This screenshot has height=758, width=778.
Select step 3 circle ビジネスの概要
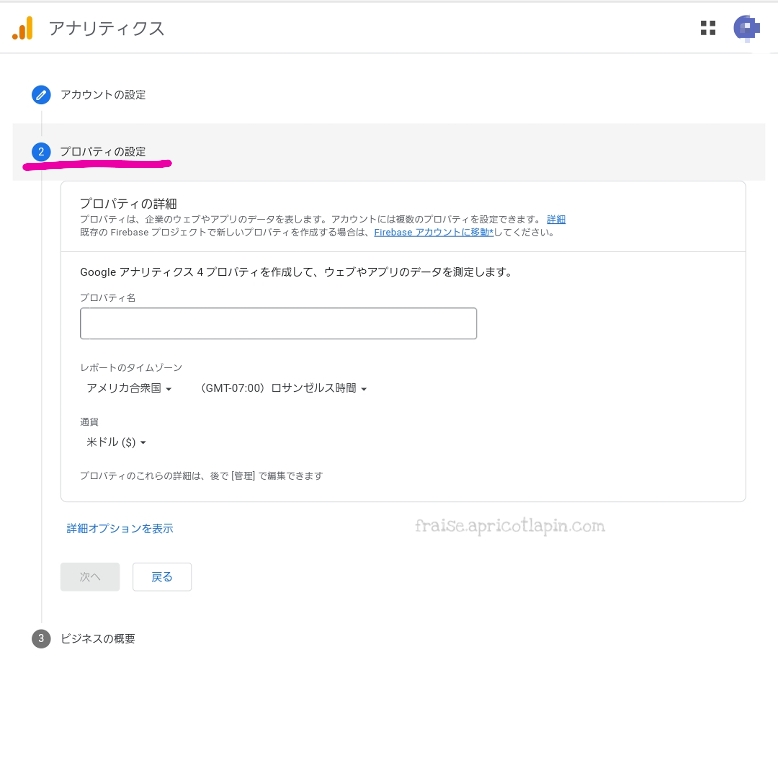point(41,638)
